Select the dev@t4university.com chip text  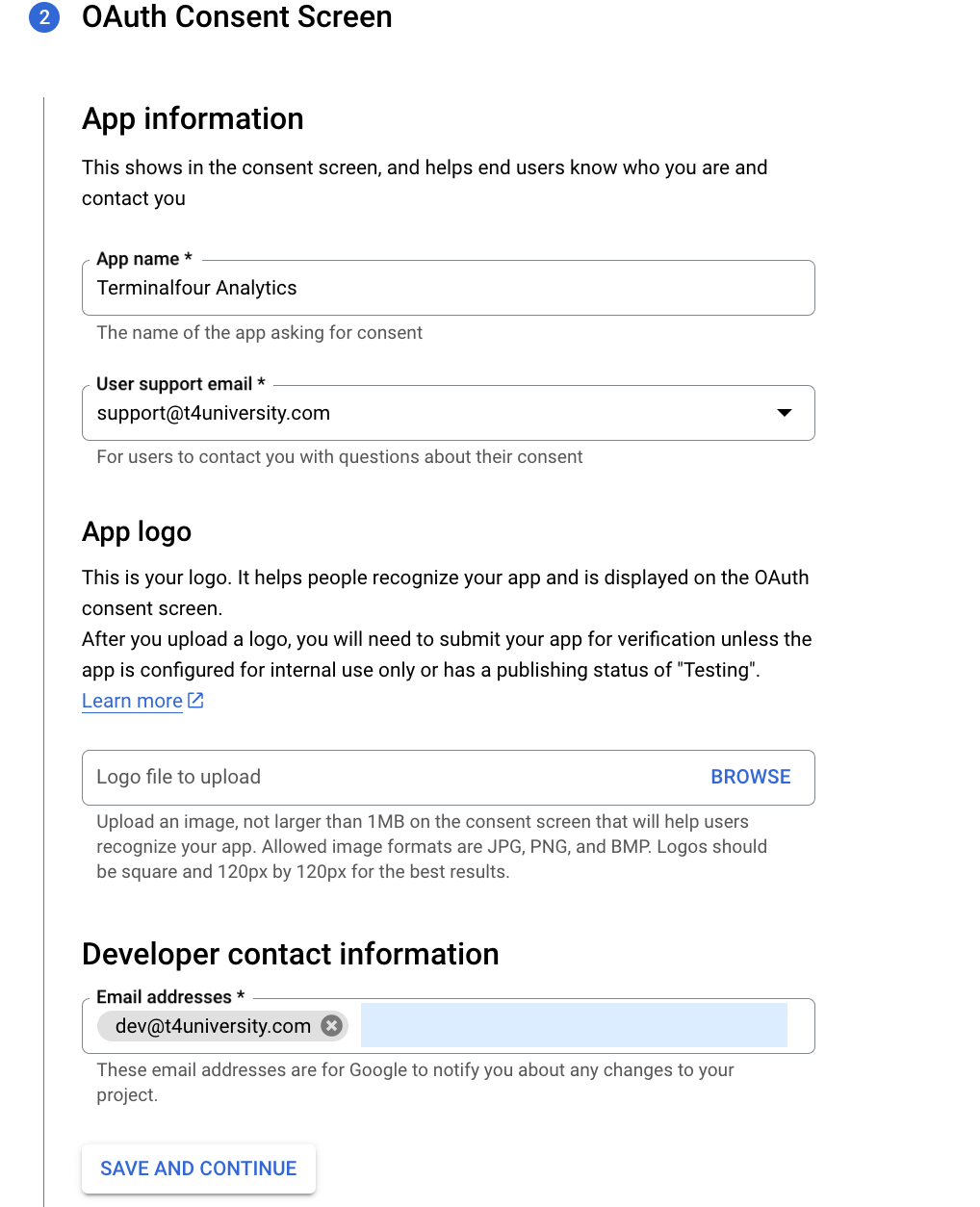[x=213, y=1026]
